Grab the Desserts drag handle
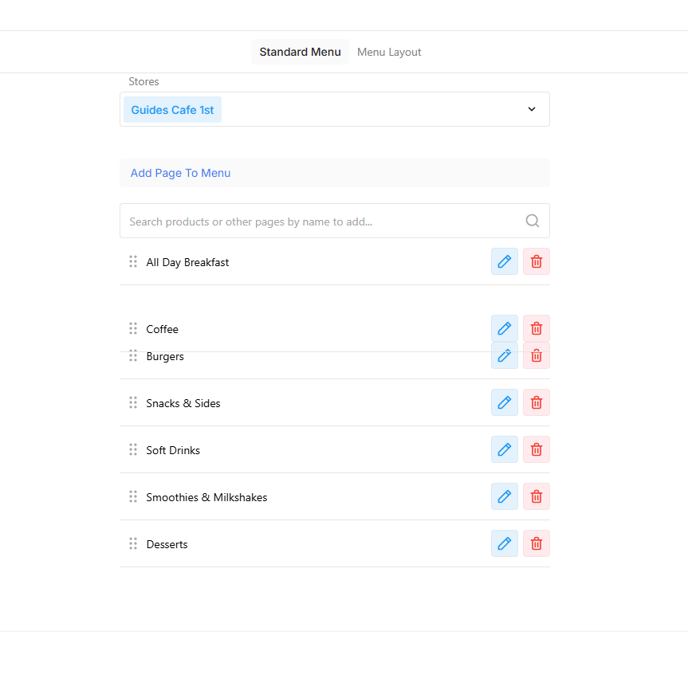Image resolution: width=688 pixels, height=690 pixels. pos(133,544)
